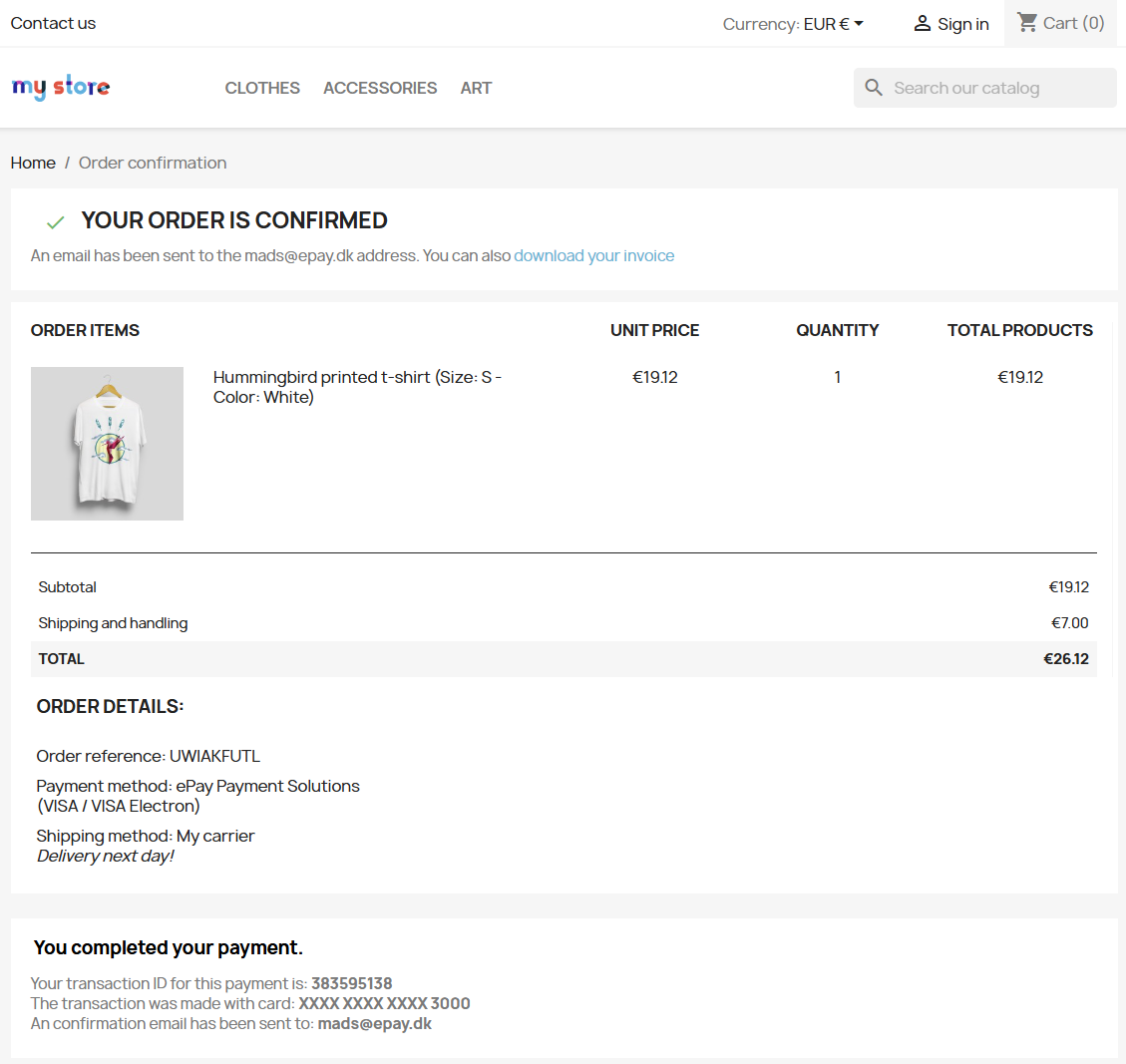Click the green order confirmation checkmark
Screen dimensions: 1126x1064
click(55, 221)
